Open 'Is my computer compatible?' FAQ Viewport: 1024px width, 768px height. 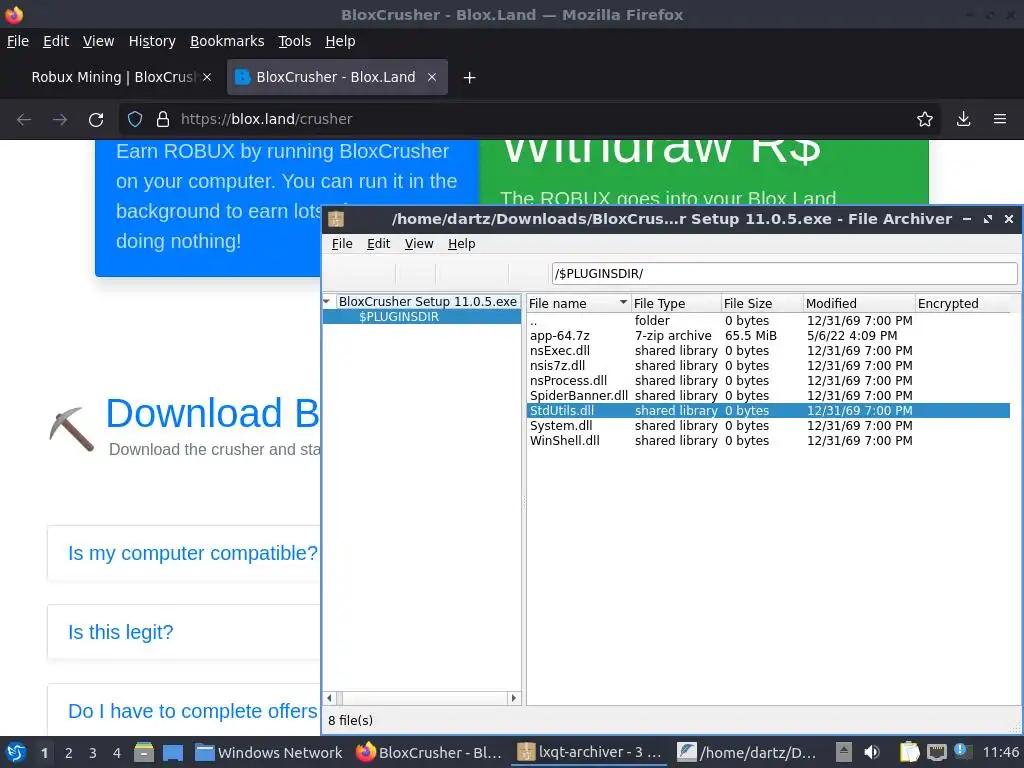(x=193, y=553)
